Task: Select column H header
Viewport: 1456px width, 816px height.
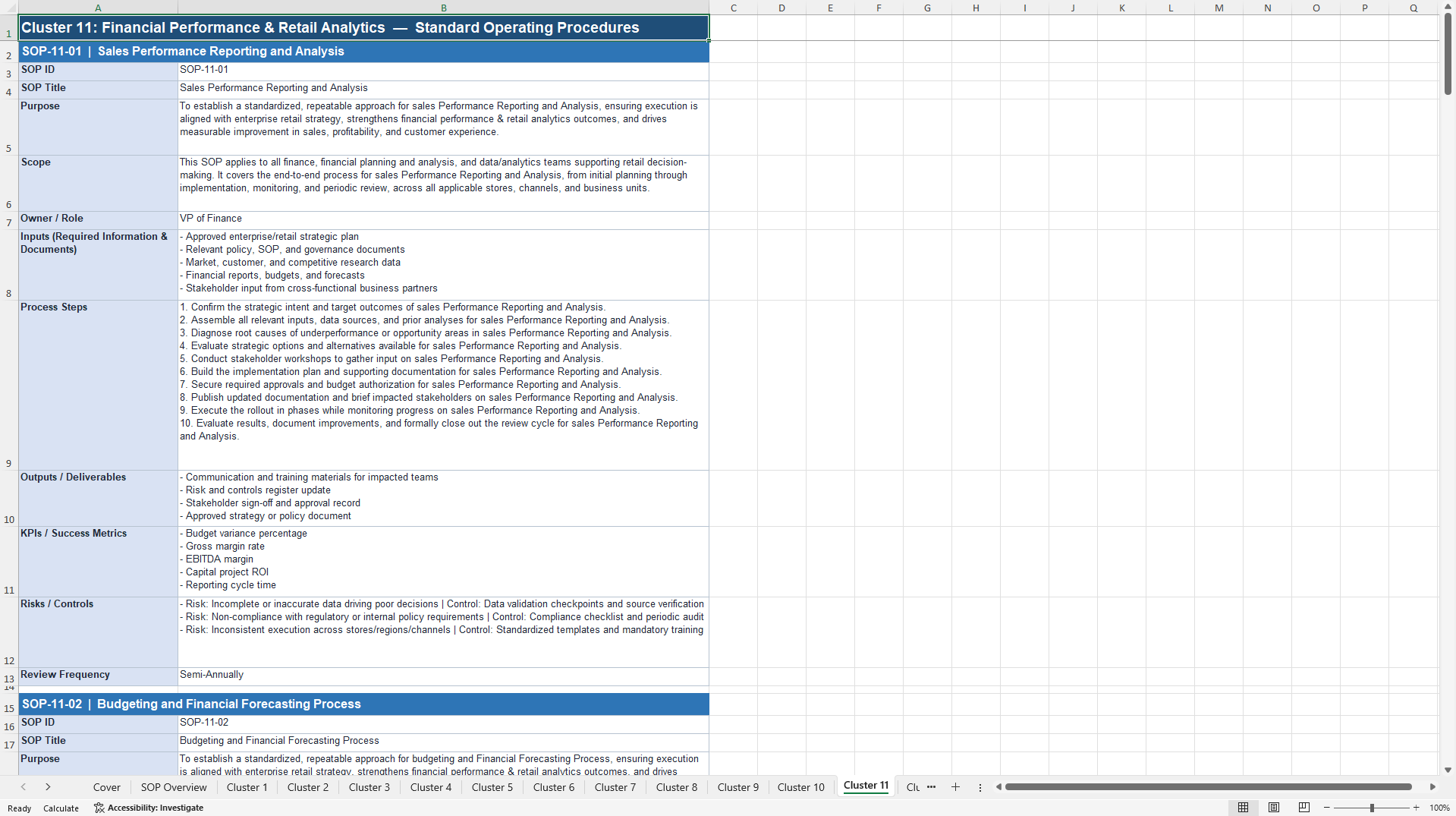Action: point(976,8)
